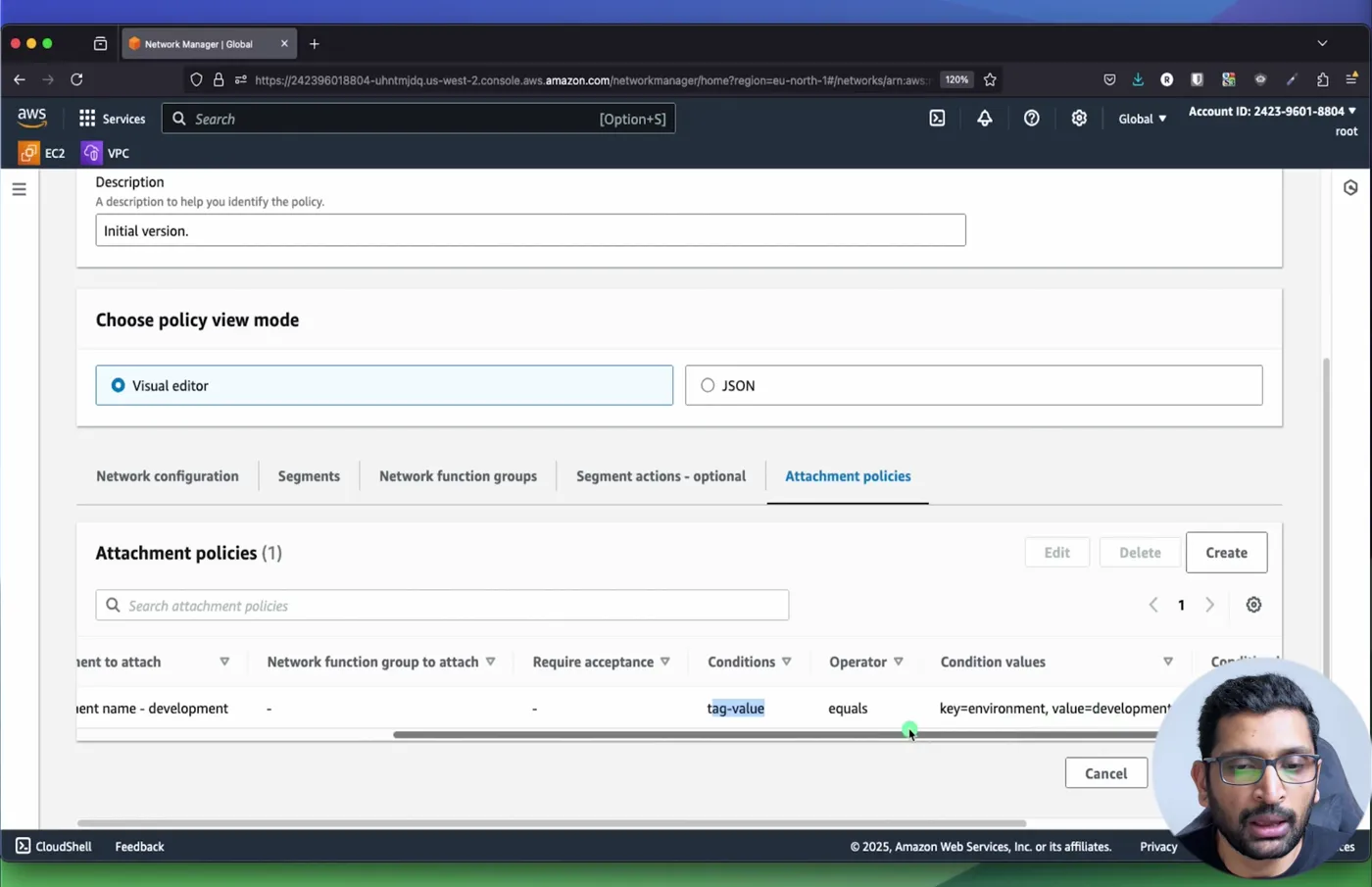Open the VPC favorite shortcut

pos(106,153)
